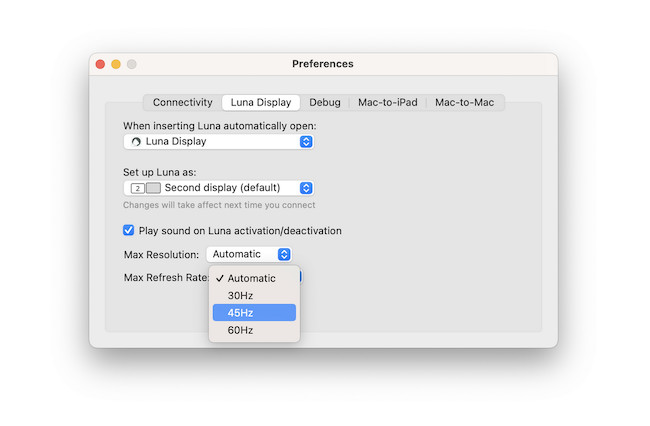
Task: Choose Automatic in the refresh rate menu
Action: [254, 278]
